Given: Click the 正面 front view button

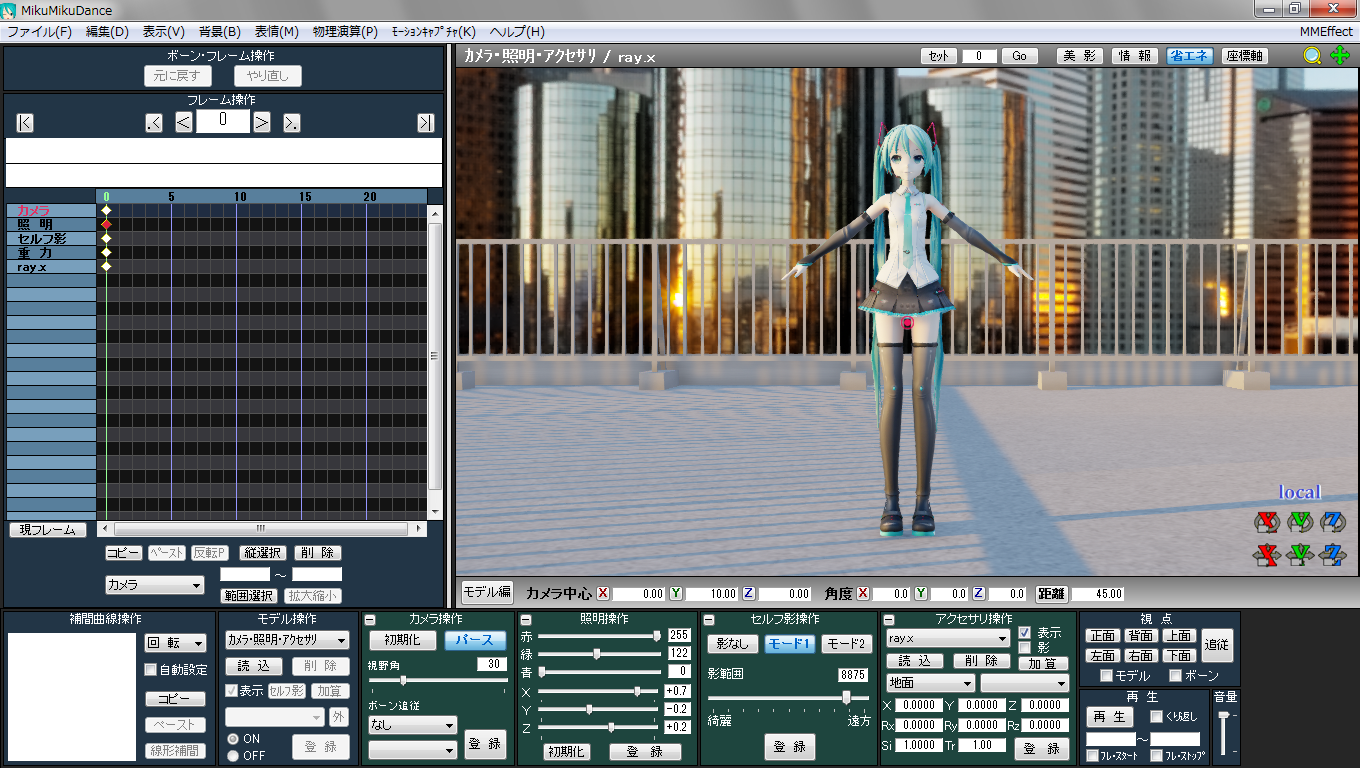Looking at the screenshot, I should tap(1102, 636).
